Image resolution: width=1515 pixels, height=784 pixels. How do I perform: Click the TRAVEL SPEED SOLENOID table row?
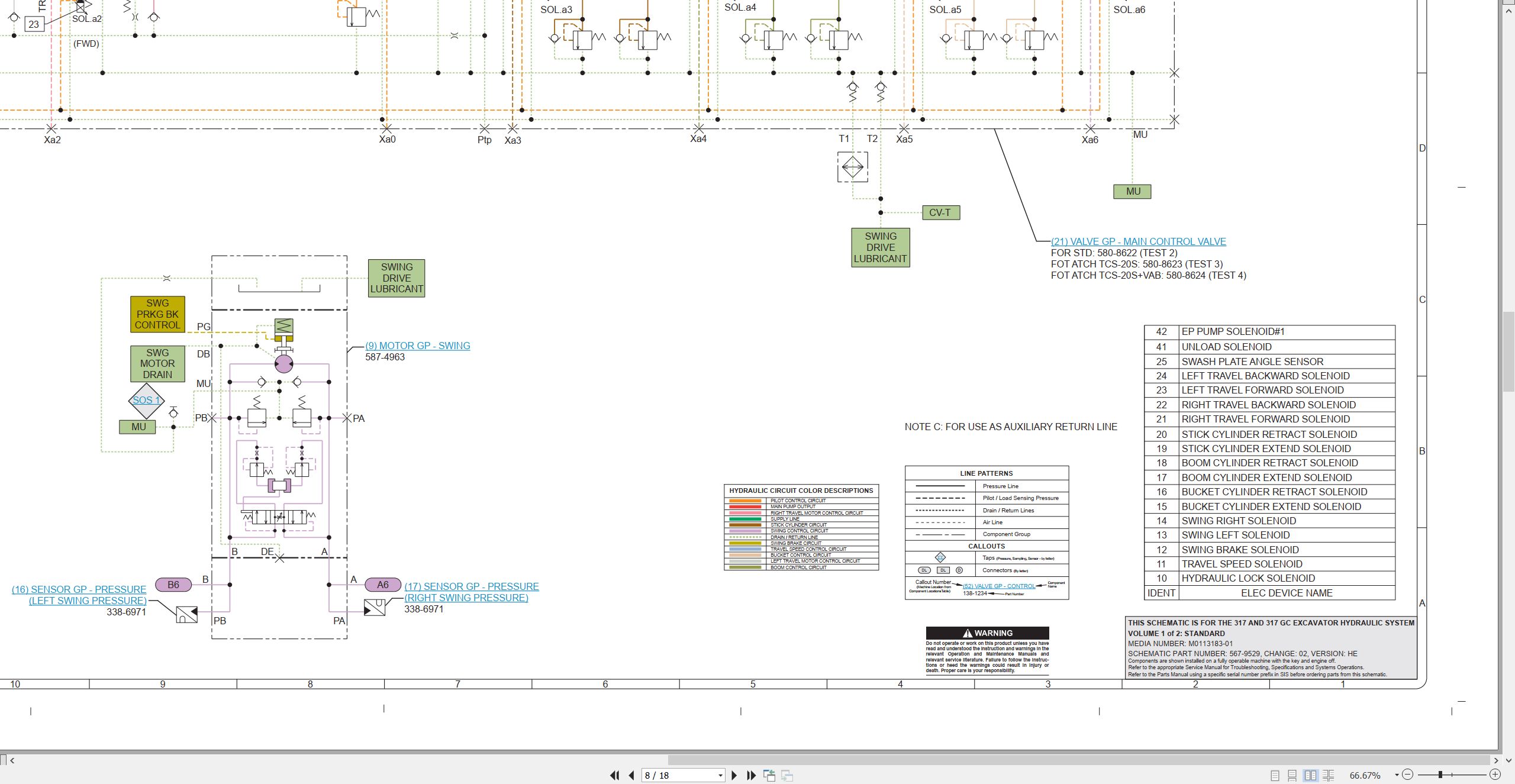point(1269,564)
